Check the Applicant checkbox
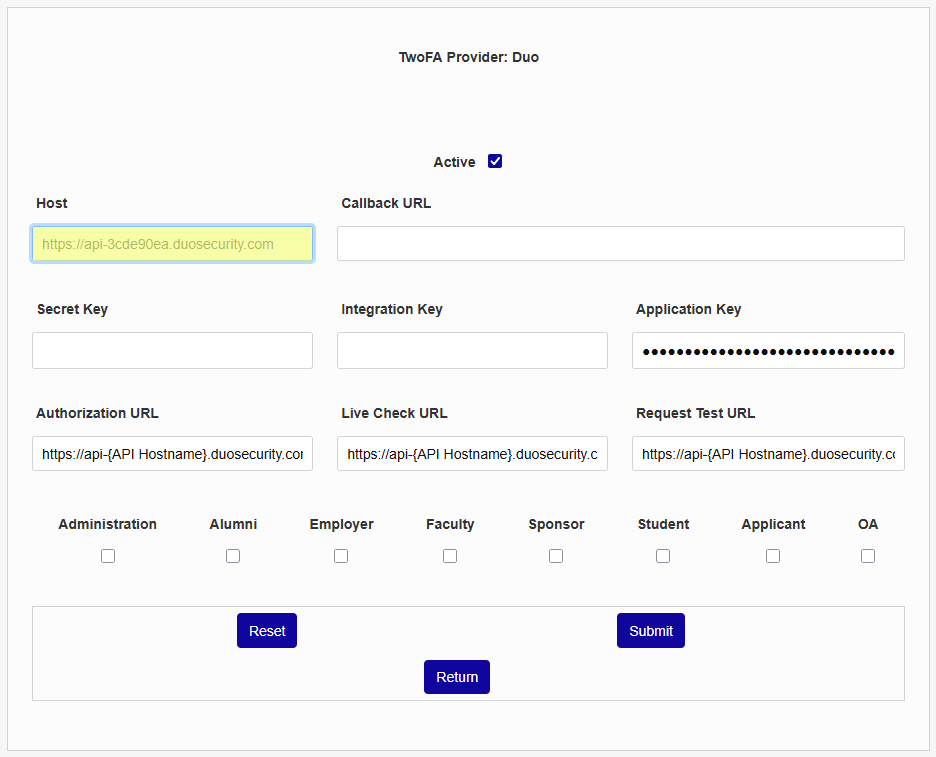 tap(773, 556)
